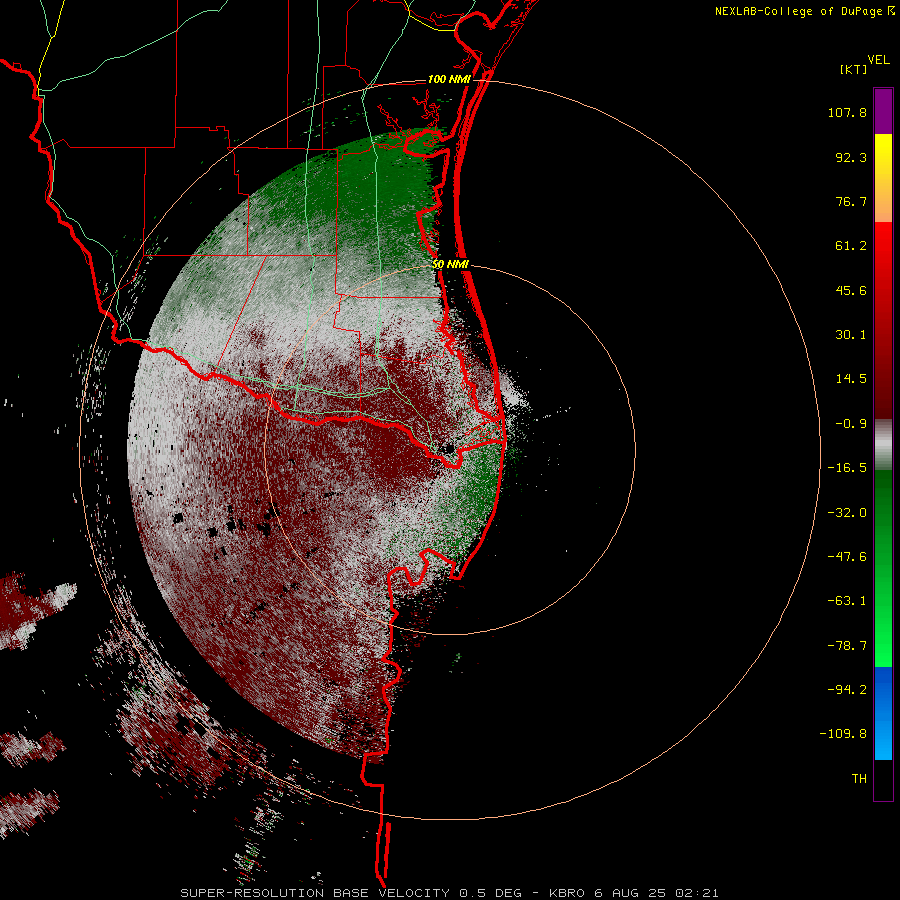Click the 30.1 legend value
Screen dimensions: 900x900
click(x=851, y=335)
